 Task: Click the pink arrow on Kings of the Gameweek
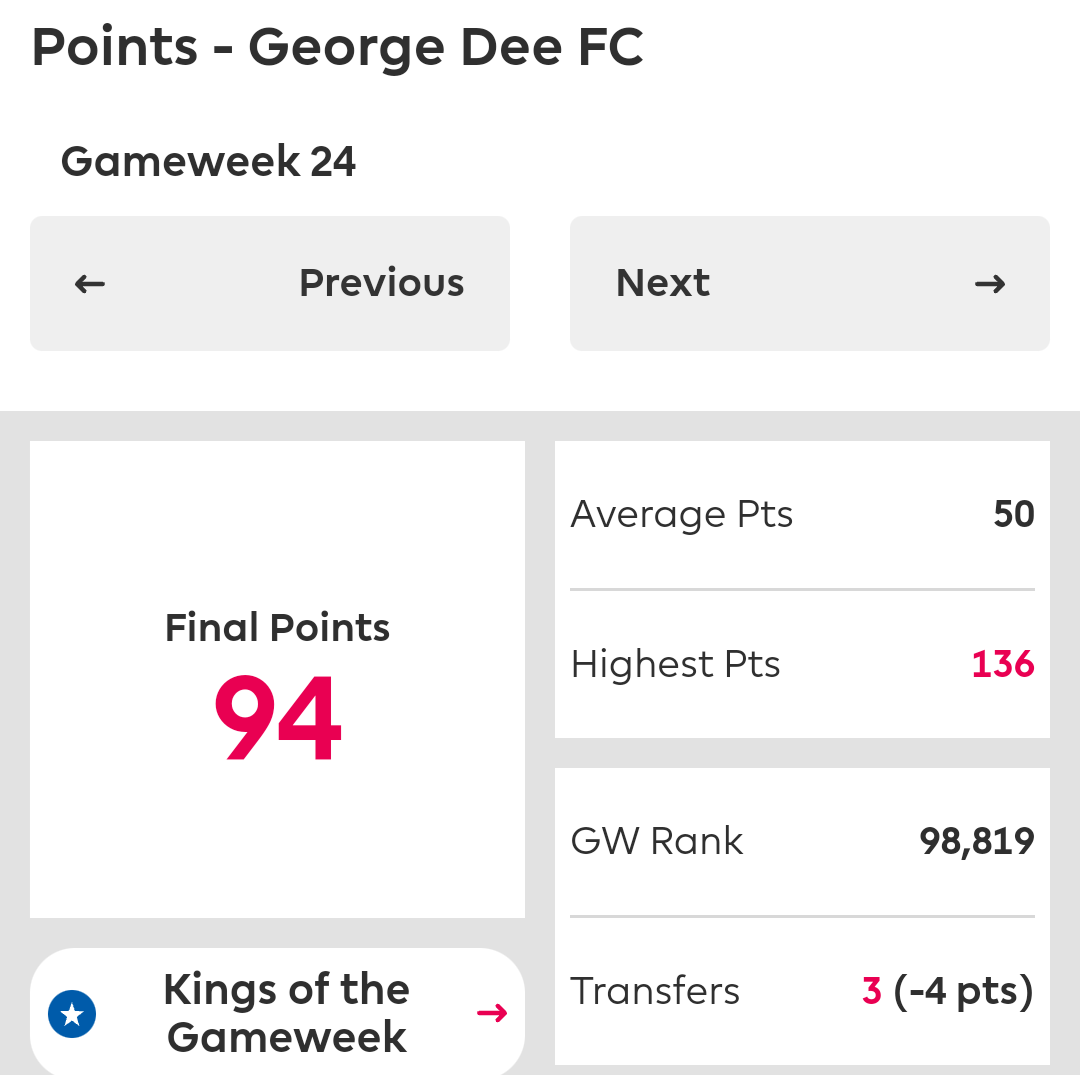pyautogui.click(x=492, y=1013)
